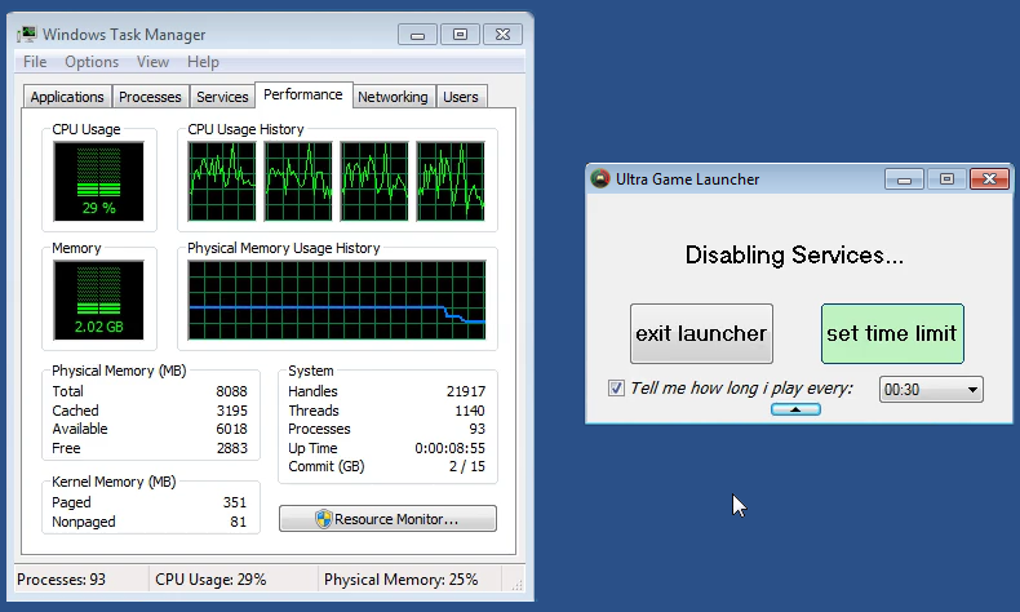
Task: Click the Ultra Game Launcher title bar icon
Action: [600, 179]
